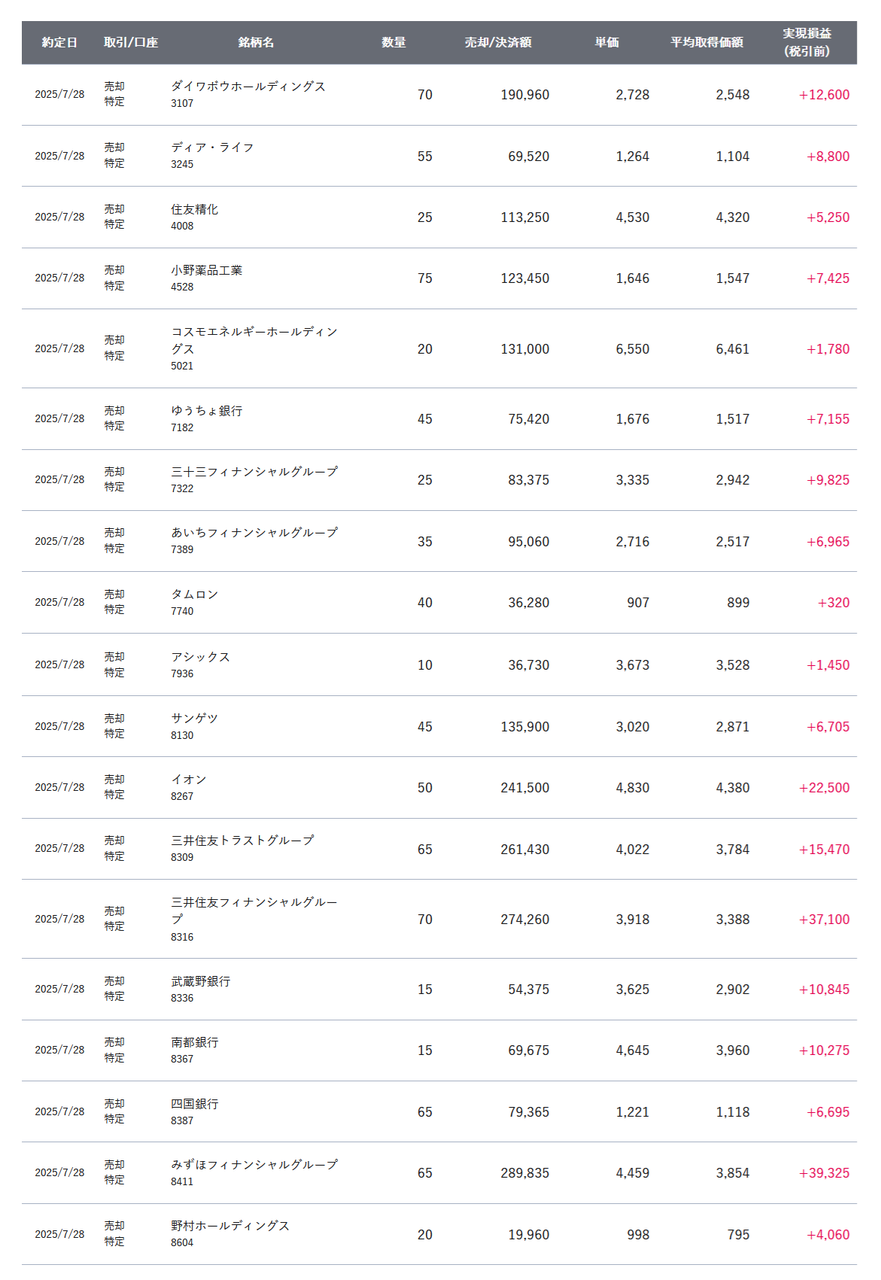Click the 武蔵野銀行 stock name
Screen dimensions: 881x1280
(200, 982)
